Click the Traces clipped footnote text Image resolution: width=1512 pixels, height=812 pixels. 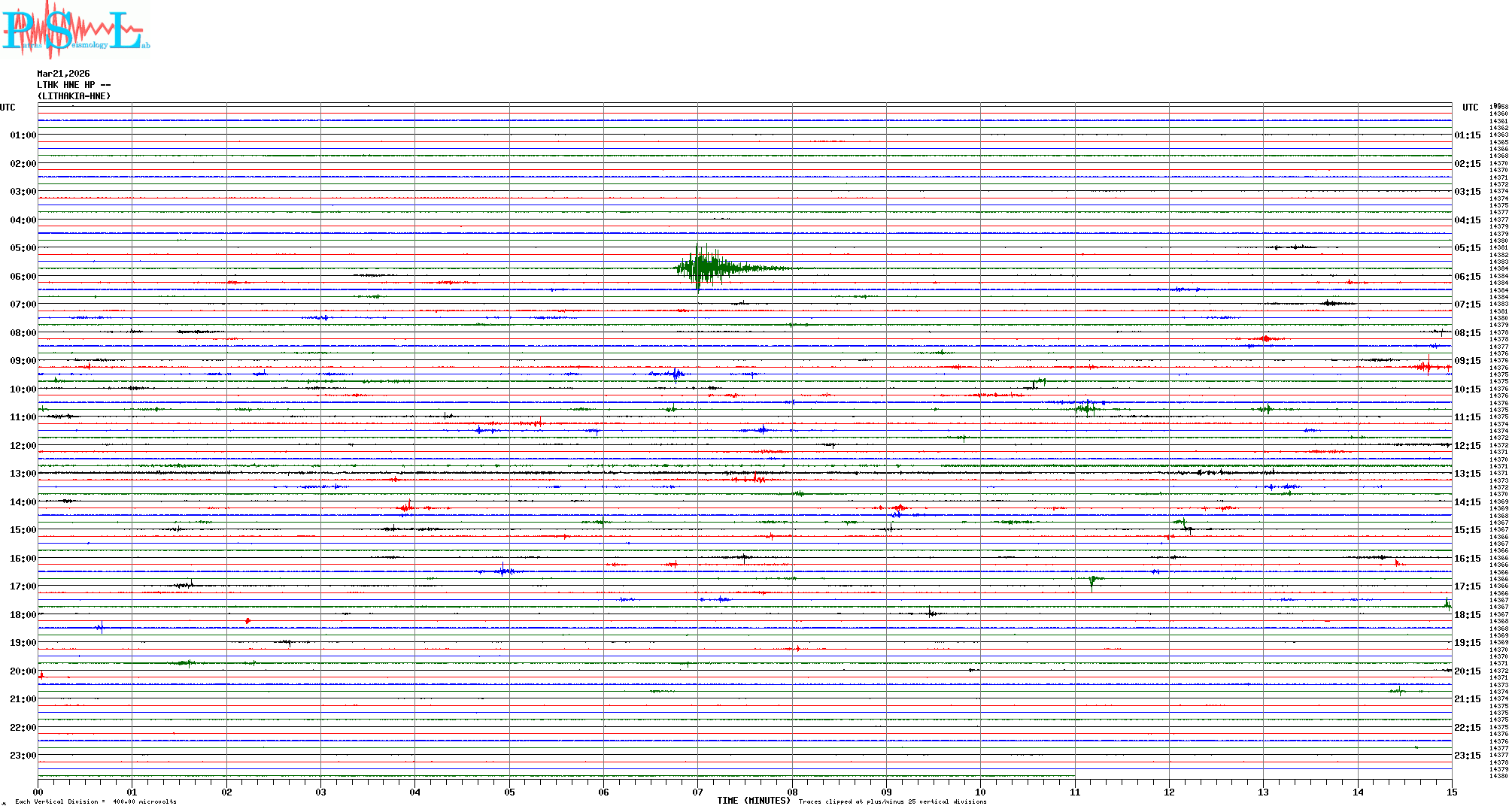892,801
